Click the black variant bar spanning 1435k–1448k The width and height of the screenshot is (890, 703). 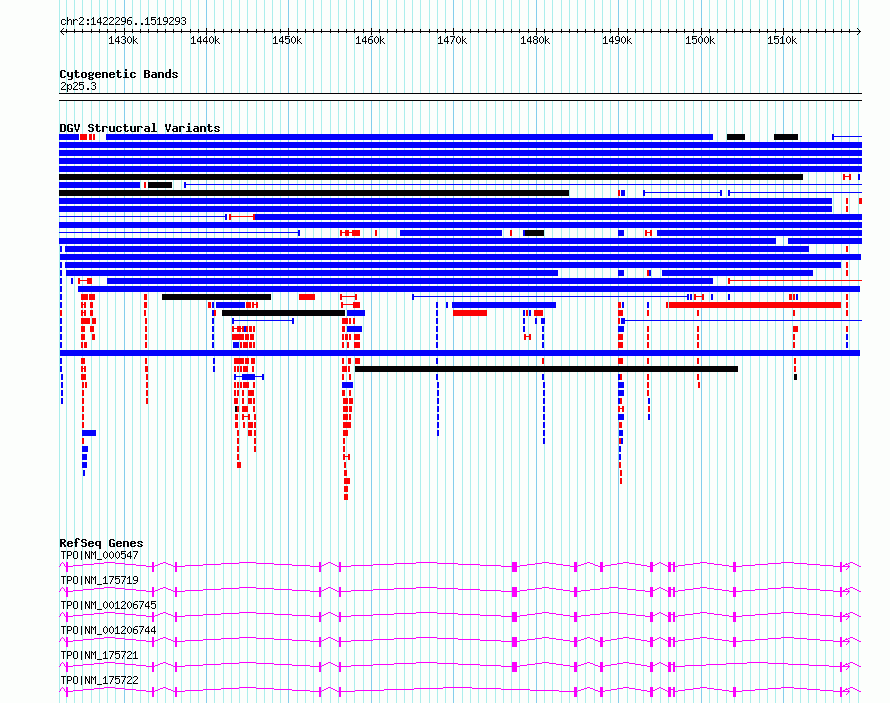[x=216, y=297]
